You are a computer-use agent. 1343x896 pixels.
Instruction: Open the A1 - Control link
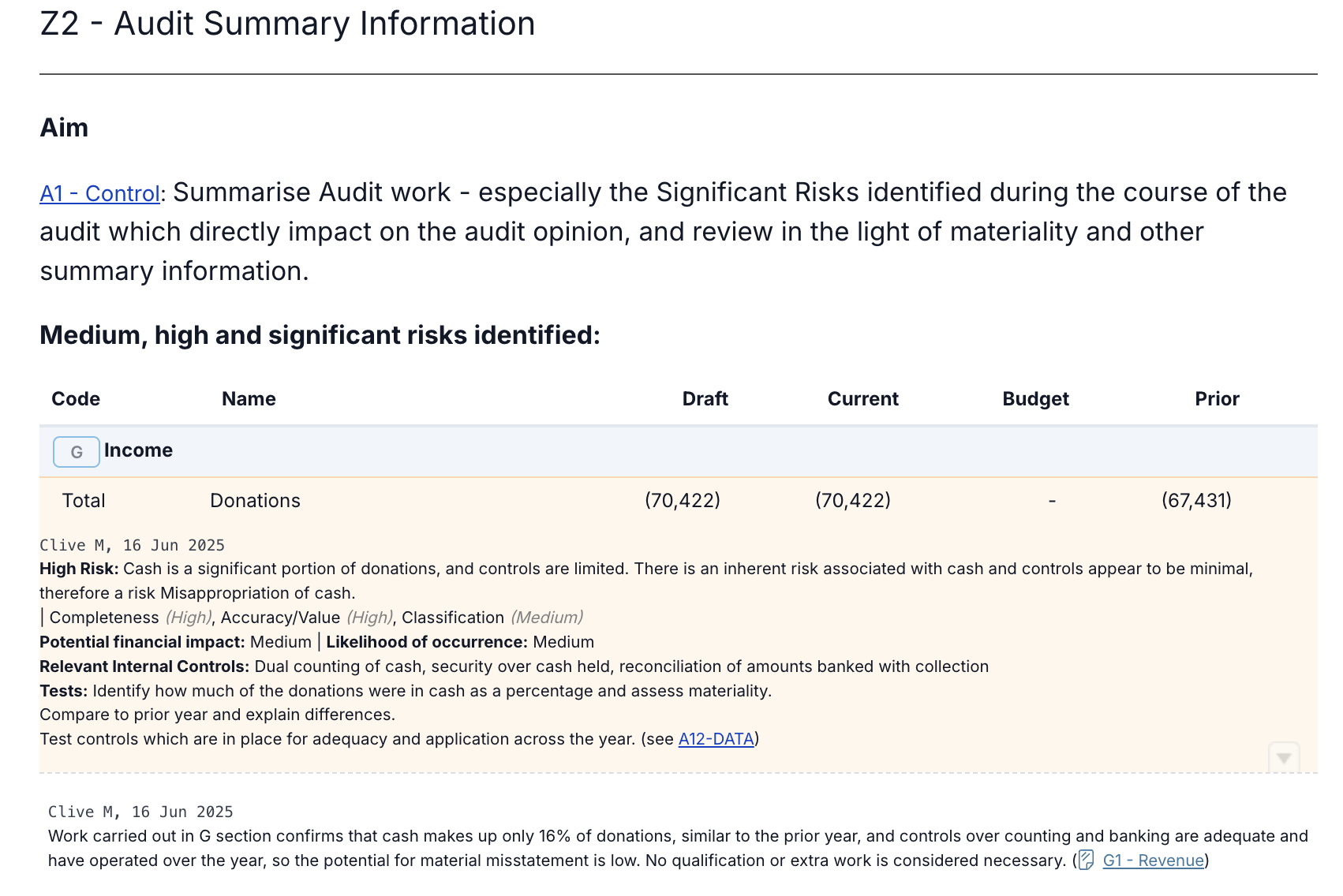coord(100,193)
